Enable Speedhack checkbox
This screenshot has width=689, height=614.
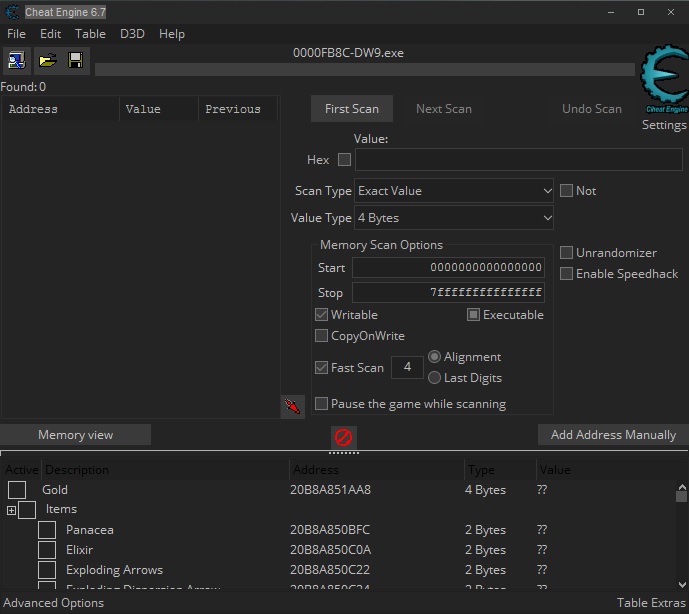567,274
